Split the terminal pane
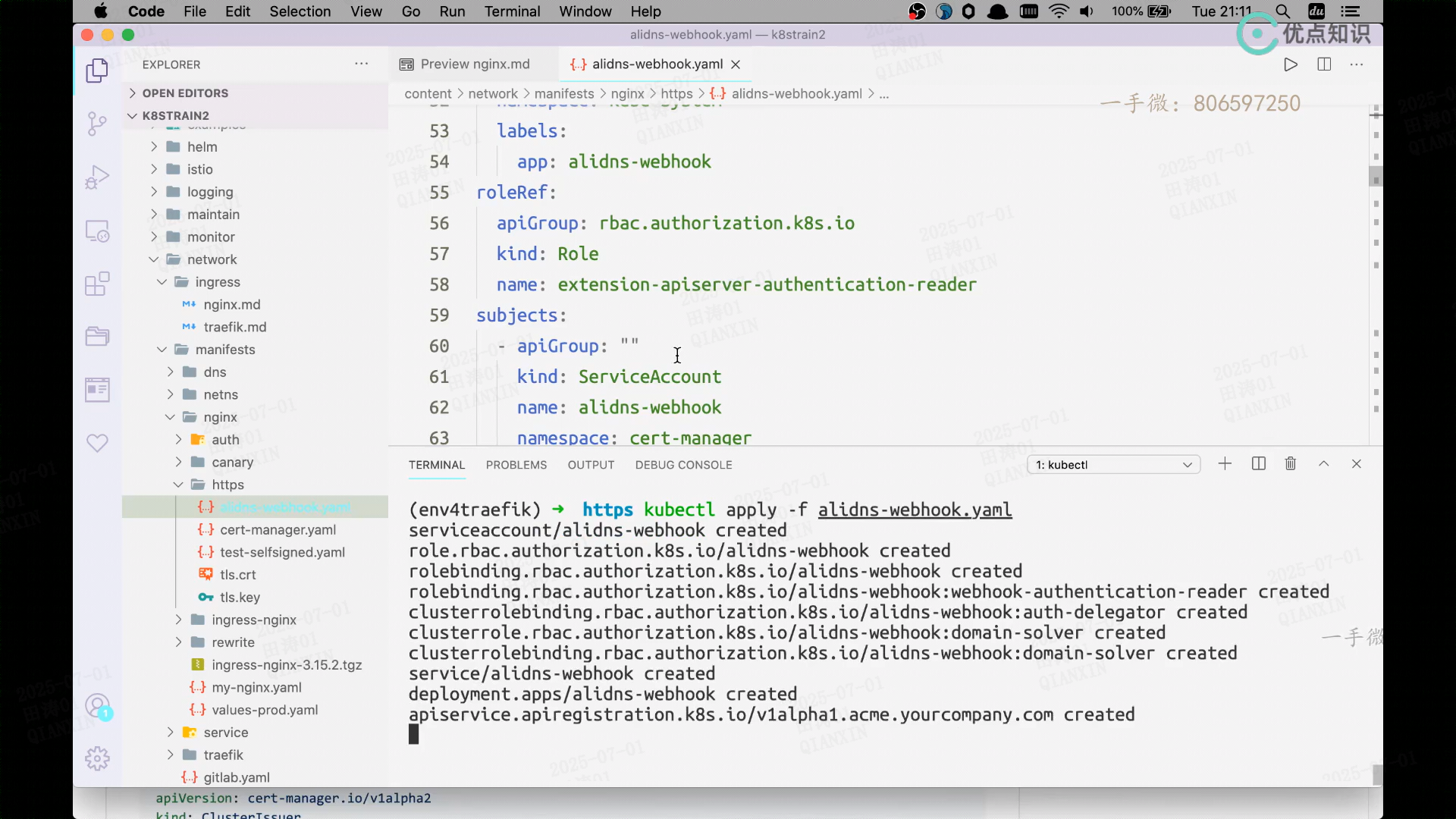This screenshot has width=1456, height=819. pyautogui.click(x=1259, y=464)
